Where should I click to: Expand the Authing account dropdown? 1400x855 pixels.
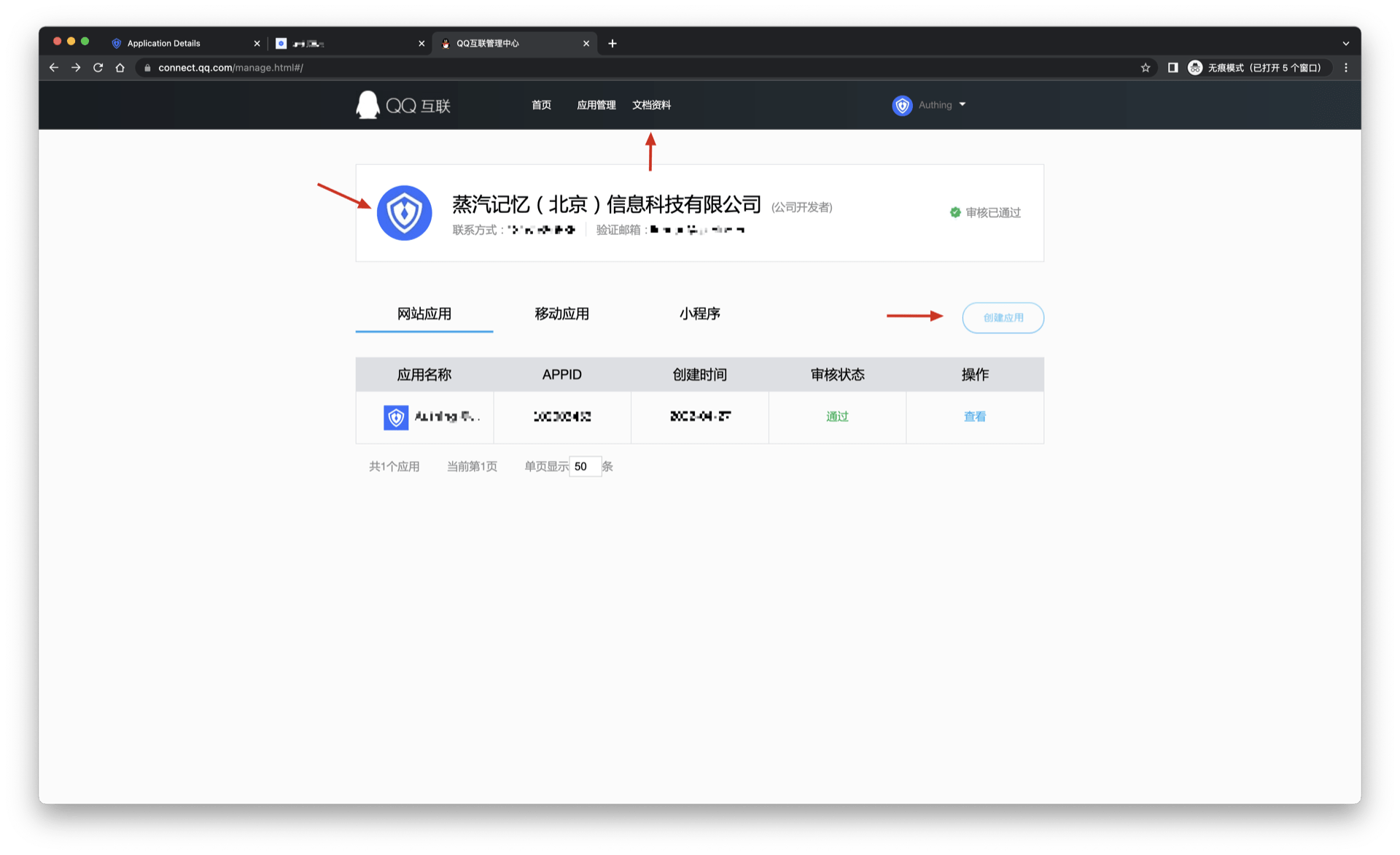(x=962, y=105)
